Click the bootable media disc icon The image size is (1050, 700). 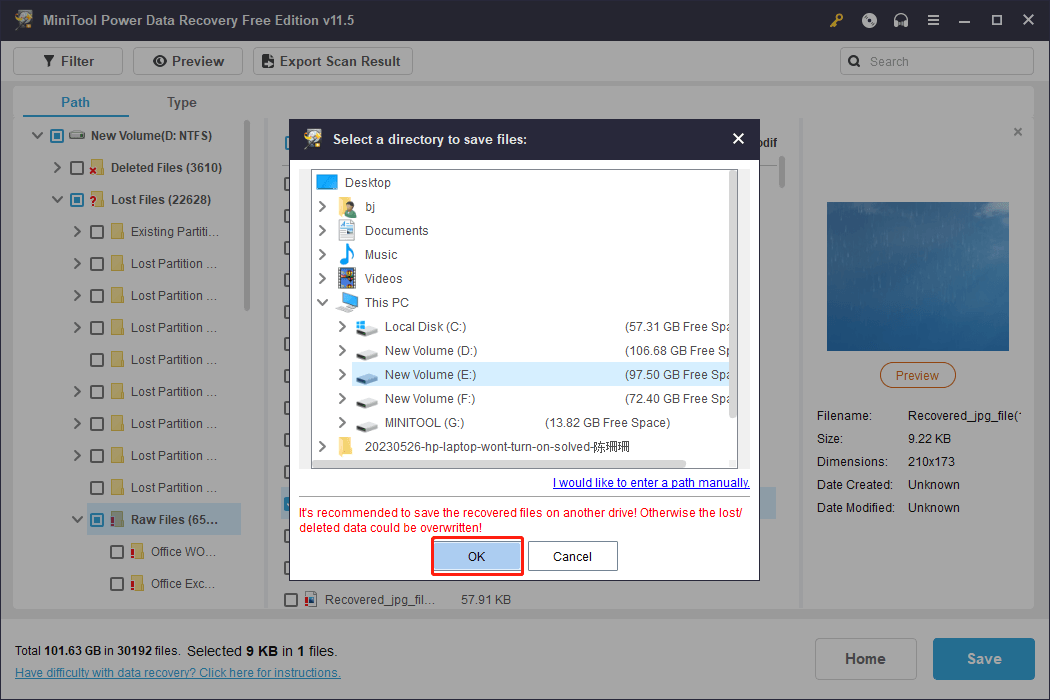coord(868,20)
